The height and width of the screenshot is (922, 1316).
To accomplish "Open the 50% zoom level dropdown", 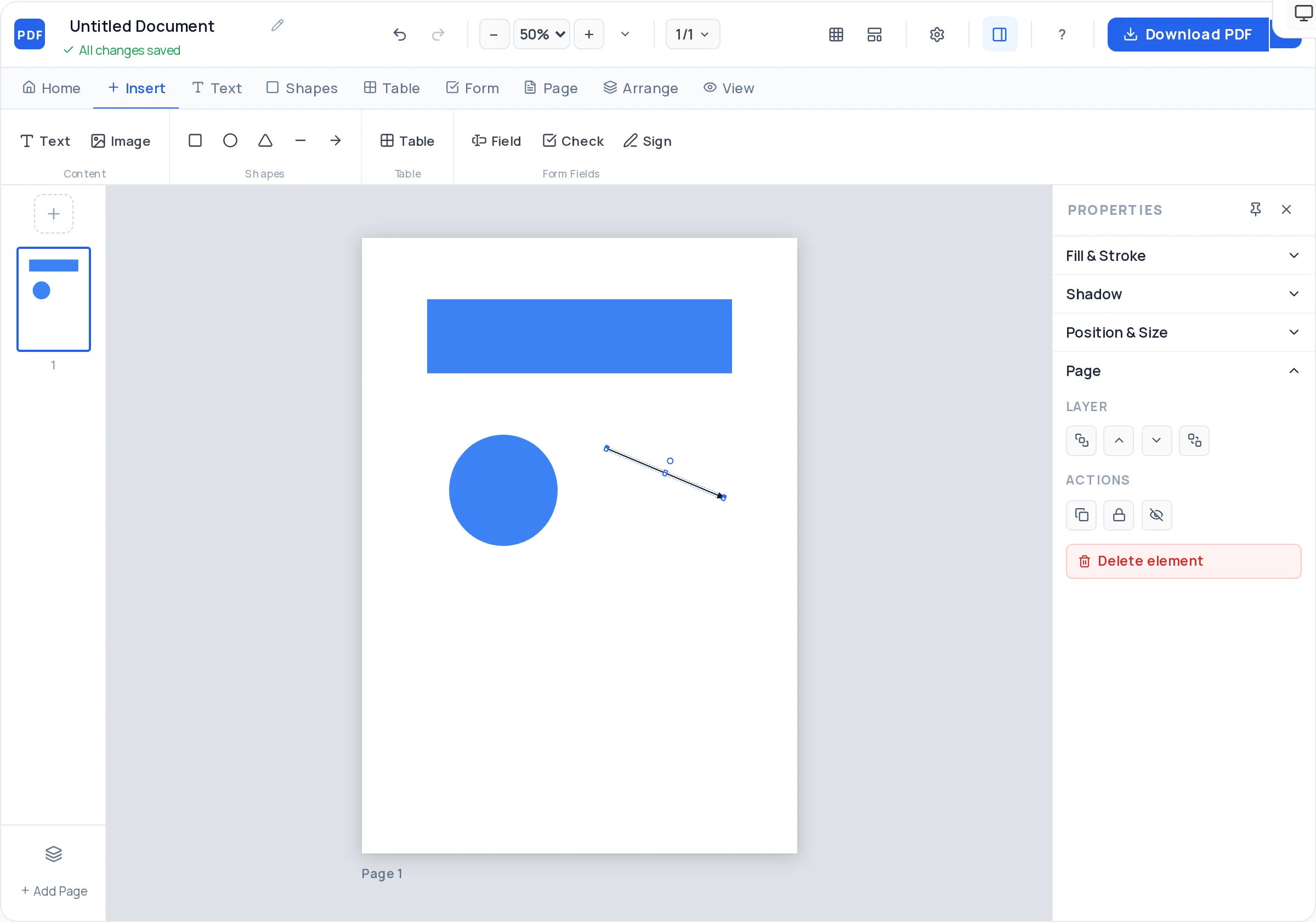I will tap(542, 35).
